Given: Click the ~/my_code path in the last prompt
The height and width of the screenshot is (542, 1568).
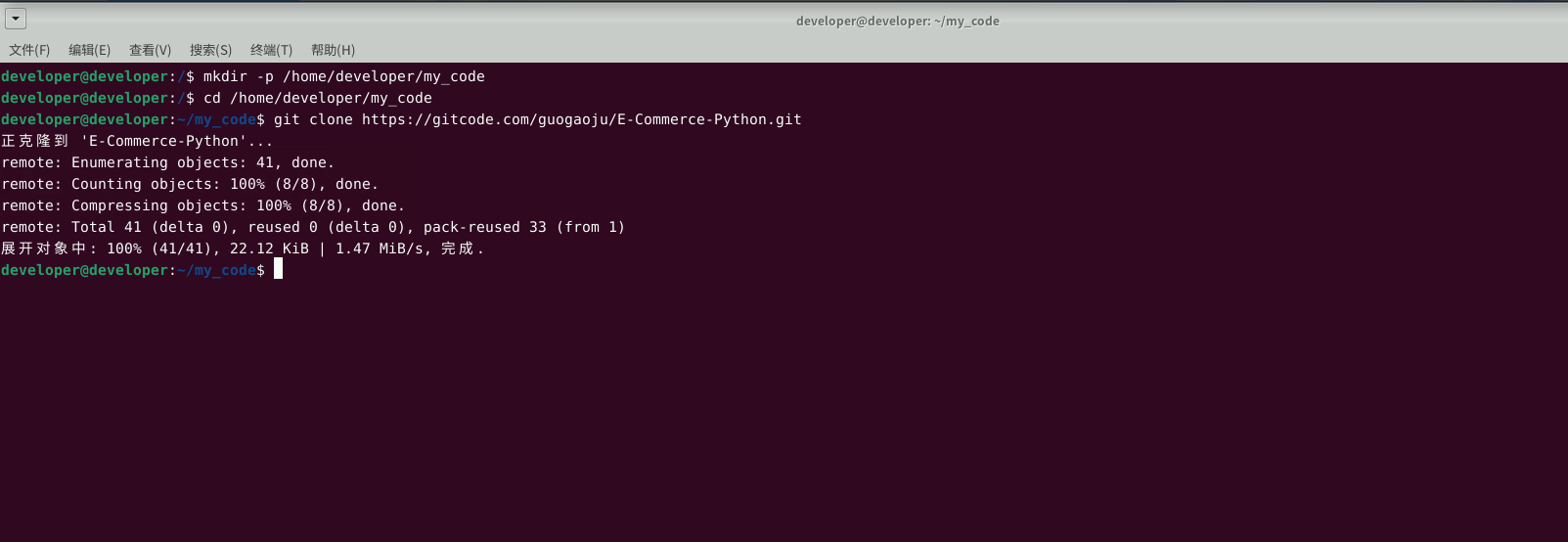Looking at the screenshot, I should tap(216, 270).
